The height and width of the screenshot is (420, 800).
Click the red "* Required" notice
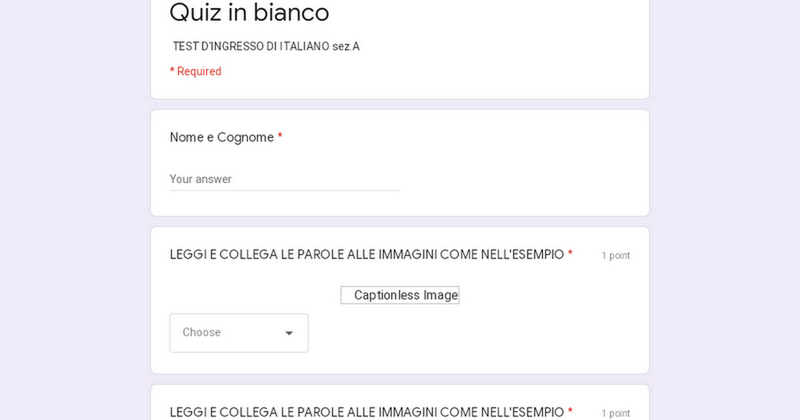point(196,72)
